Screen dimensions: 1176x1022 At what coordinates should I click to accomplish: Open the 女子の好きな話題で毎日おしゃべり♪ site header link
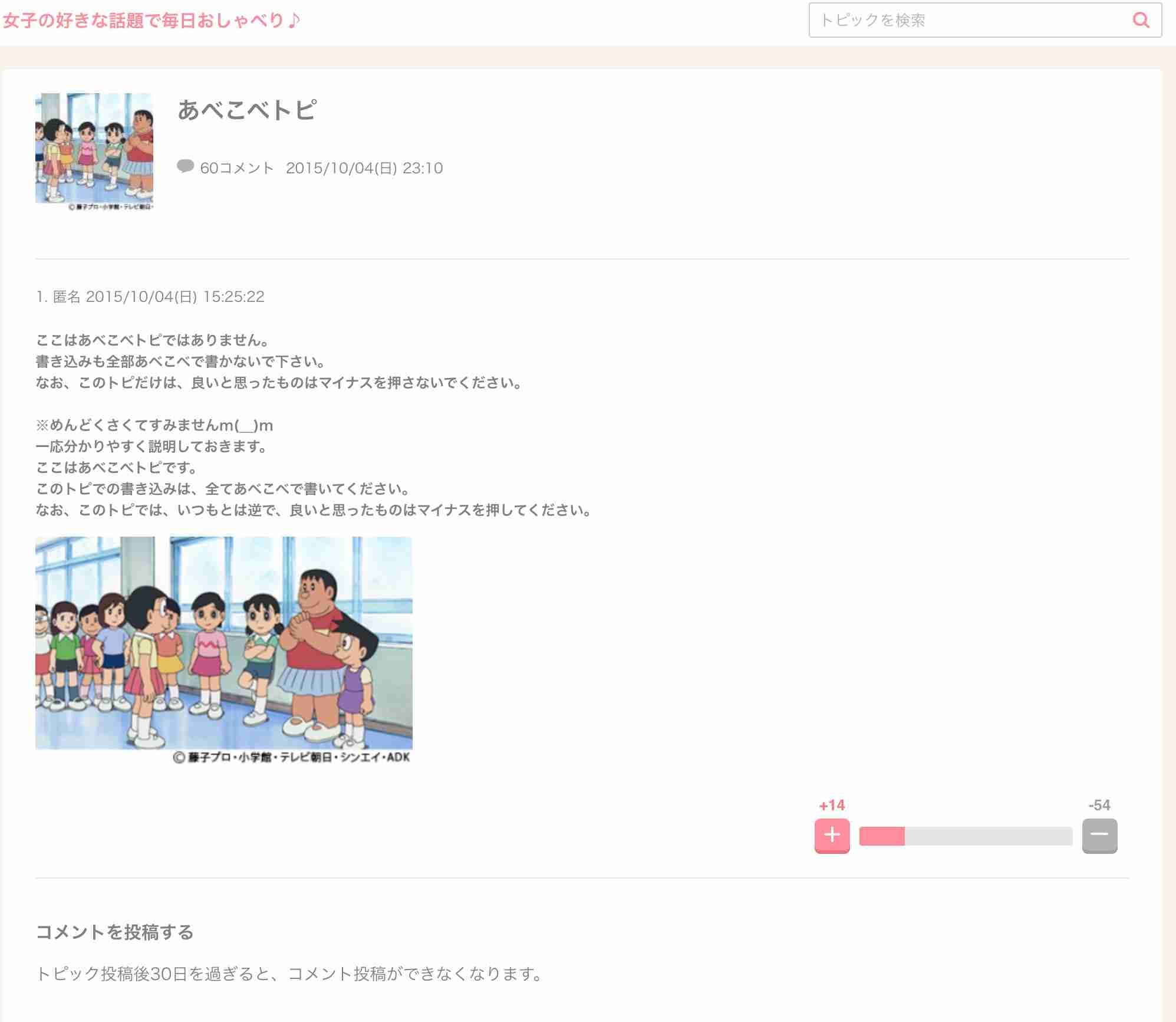tap(151, 21)
